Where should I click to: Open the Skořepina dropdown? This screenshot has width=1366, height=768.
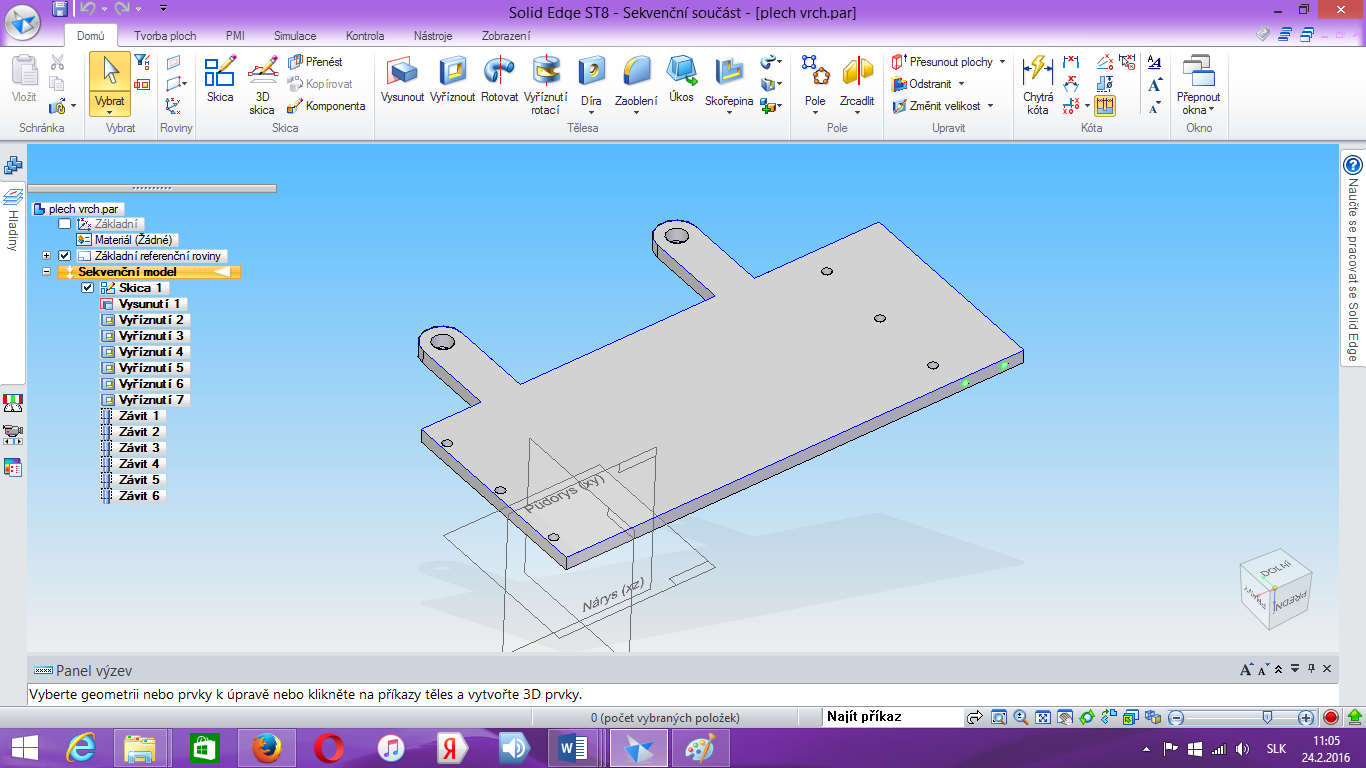pos(729,112)
